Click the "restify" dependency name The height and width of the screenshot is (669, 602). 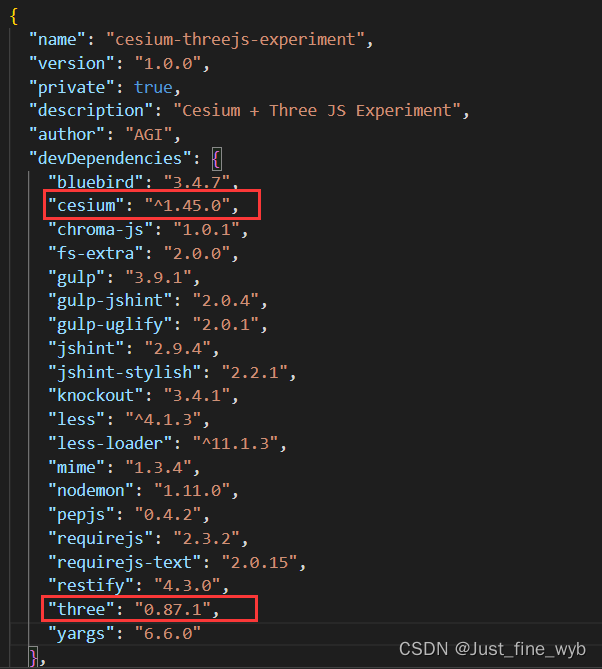(91, 586)
